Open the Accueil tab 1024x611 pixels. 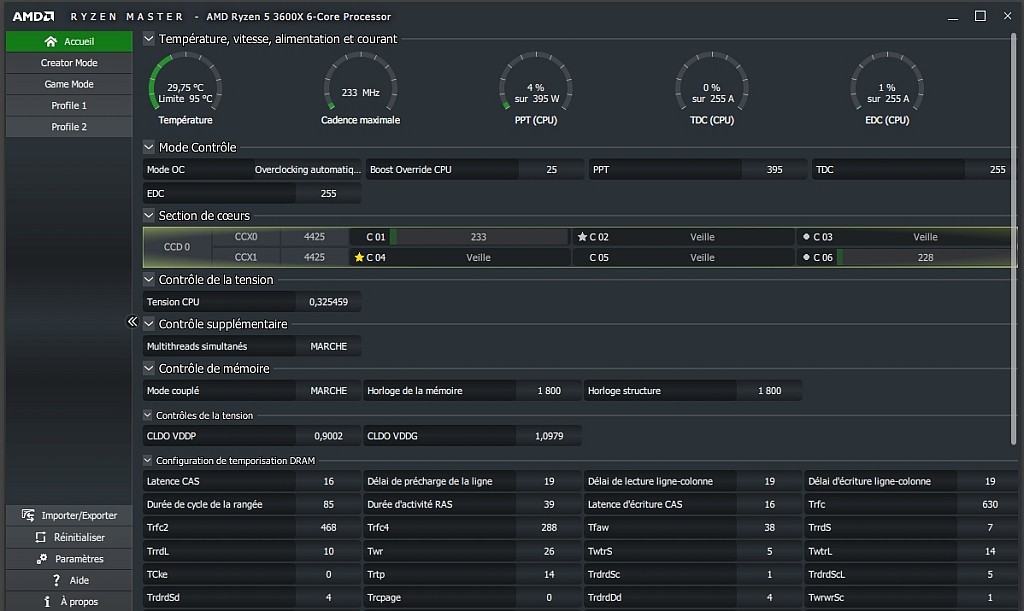(x=69, y=41)
